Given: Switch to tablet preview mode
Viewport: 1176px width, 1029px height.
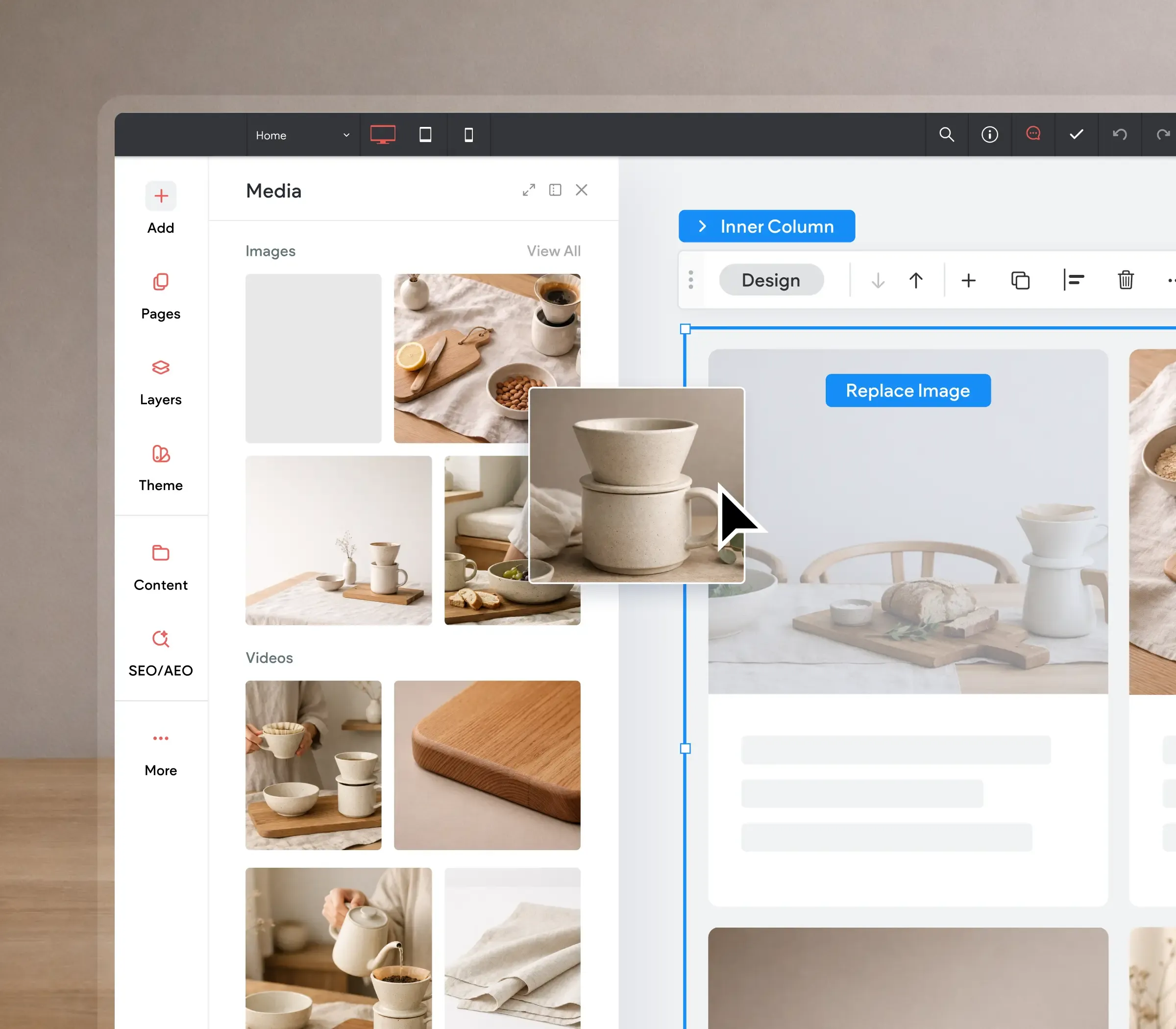Looking at the screenshot, I should point(425,134).
